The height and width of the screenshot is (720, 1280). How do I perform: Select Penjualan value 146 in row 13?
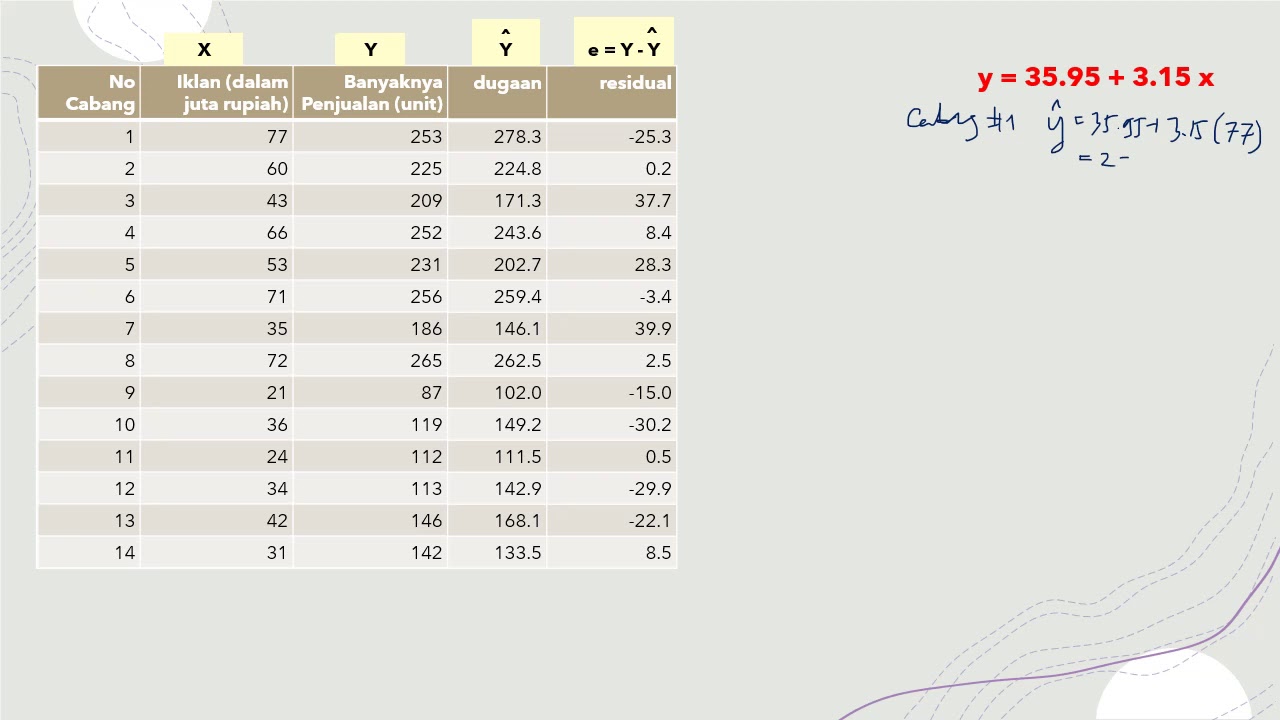[426, 521]
